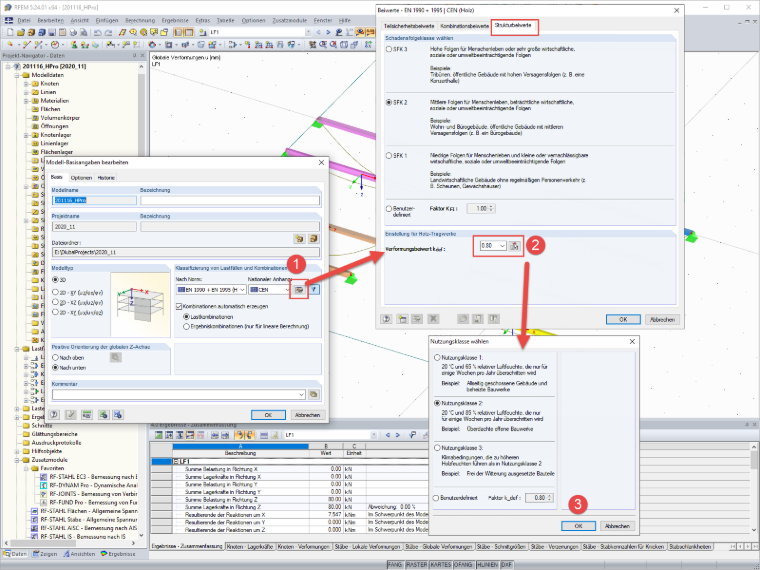Click Abbrechen in Nutzungsklasse wählen dialog
The image size is (760, 570).
(x=618, y=526)
